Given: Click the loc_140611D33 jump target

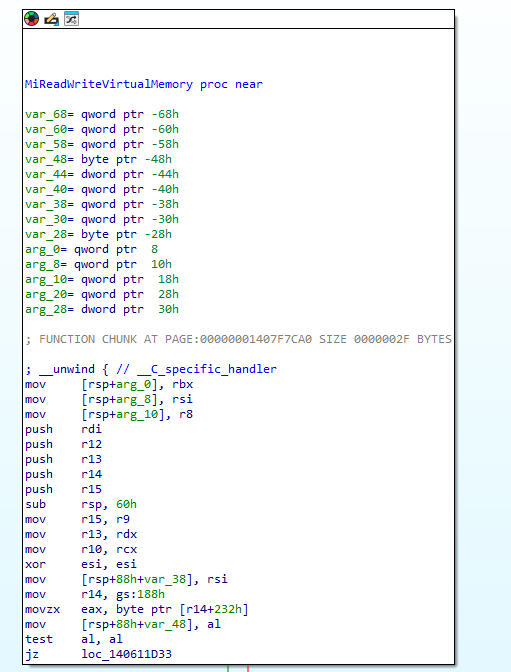Looking at the screenshot, I should point(126,654).
